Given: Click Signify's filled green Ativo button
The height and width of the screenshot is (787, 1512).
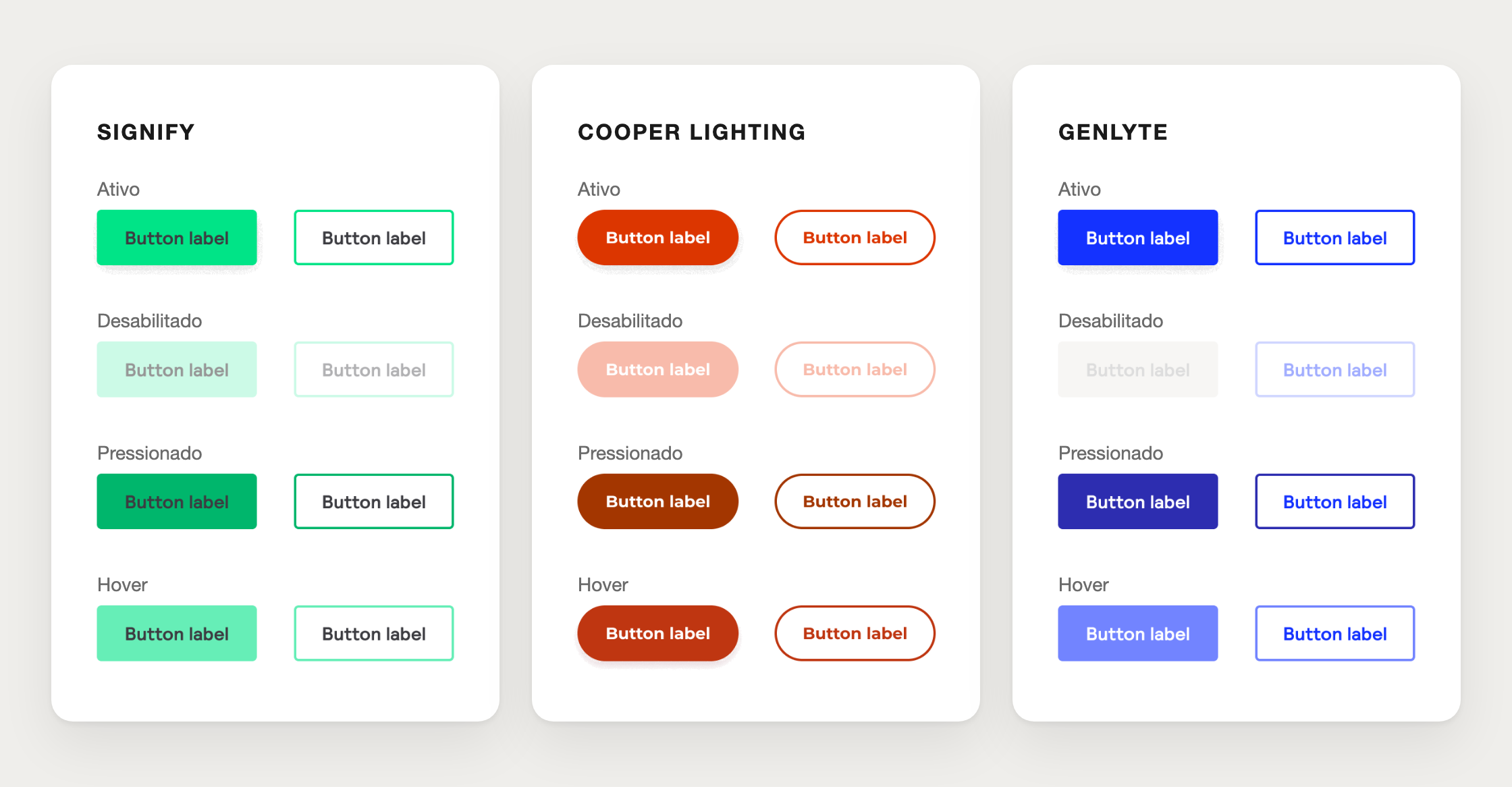Looking at the screenshot, I should 177,238.
